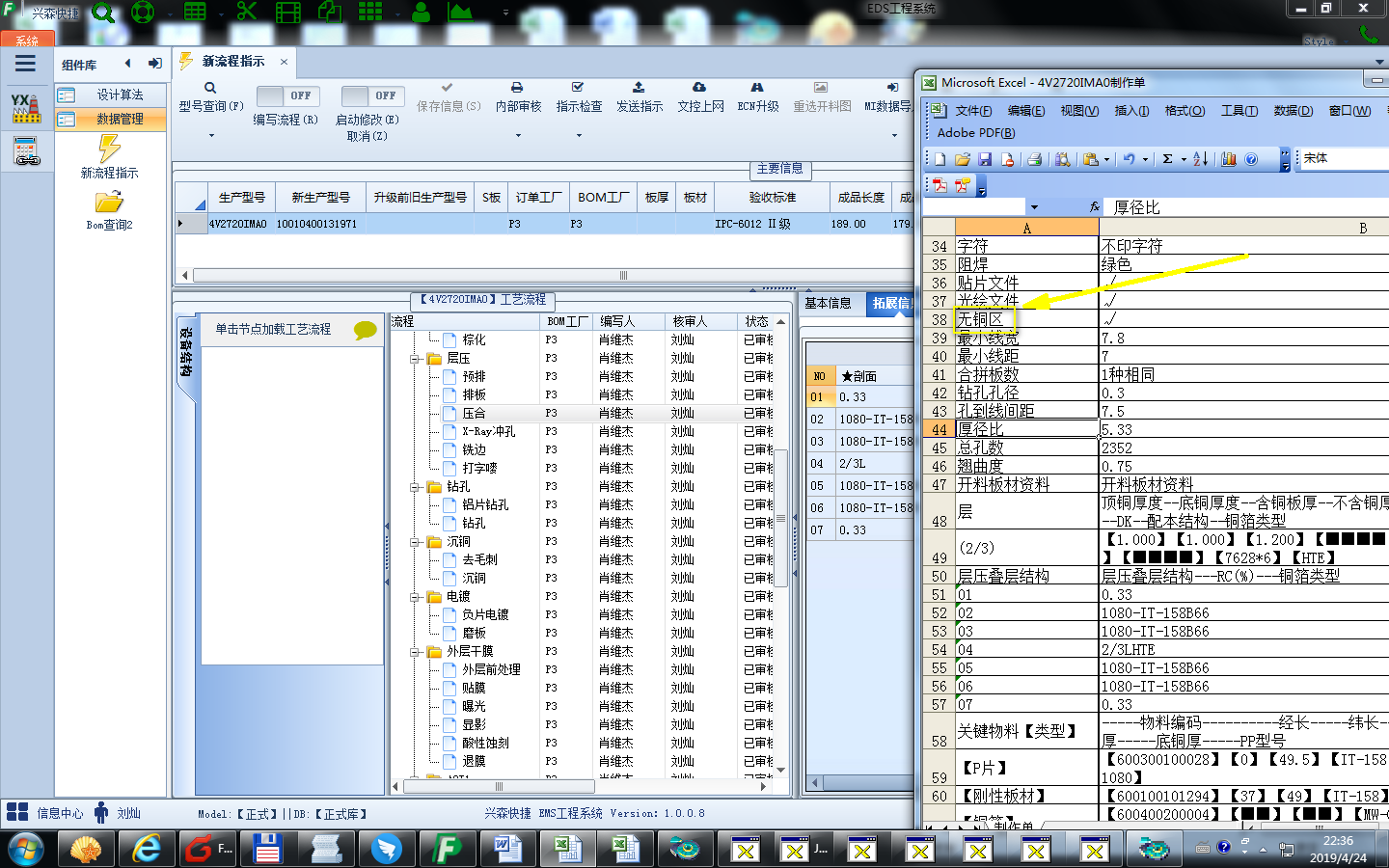Click Excel Open folder icon
The image size is (1389, 868).
963,159
